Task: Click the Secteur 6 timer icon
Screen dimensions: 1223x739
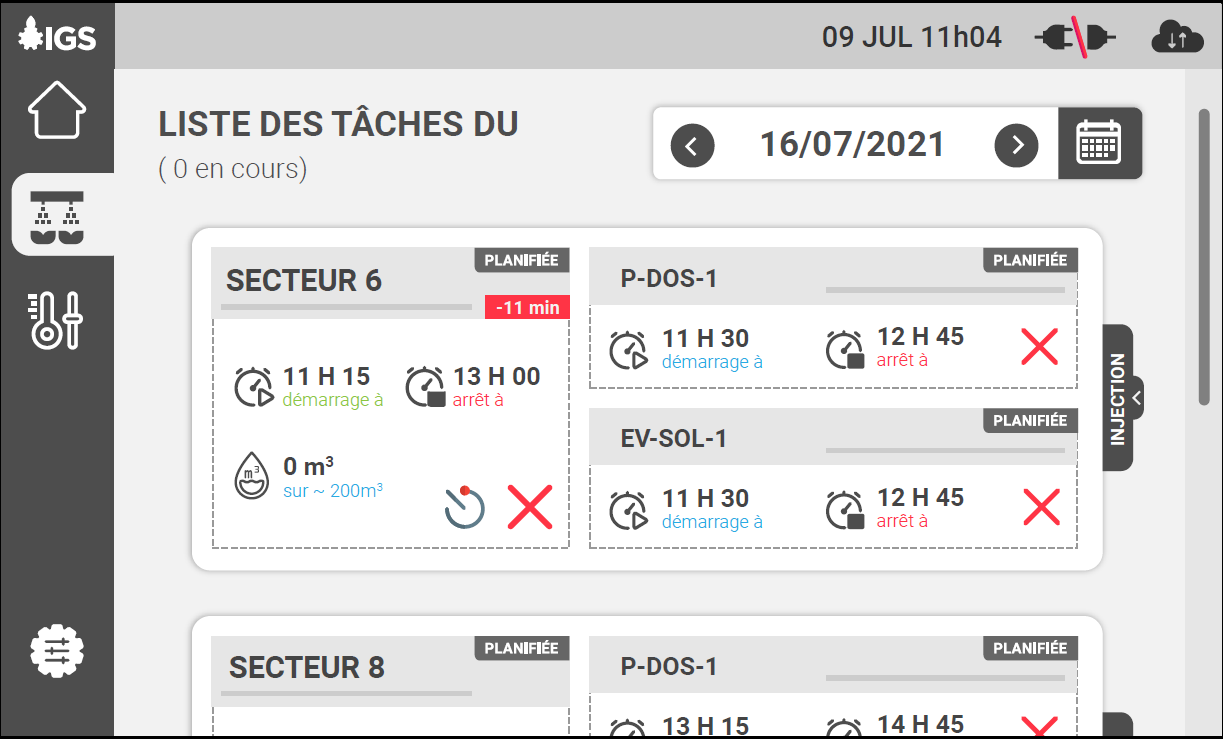Action: click(x=465, y=506)
